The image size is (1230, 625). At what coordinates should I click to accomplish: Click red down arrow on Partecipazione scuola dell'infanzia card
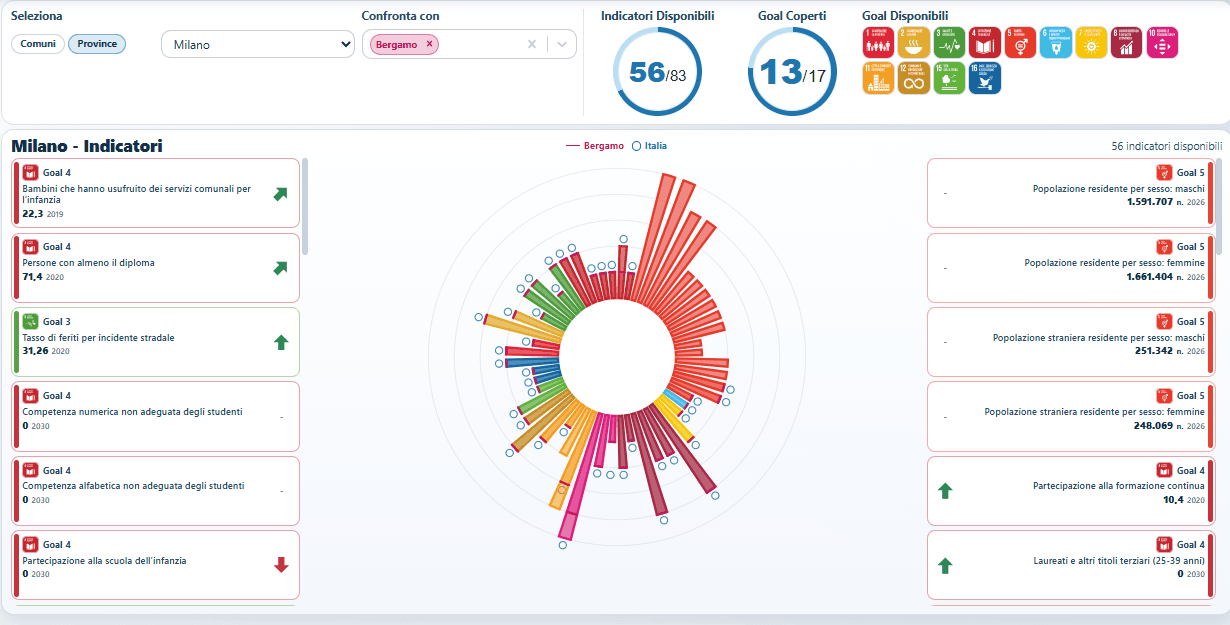(x=281, y=565)
